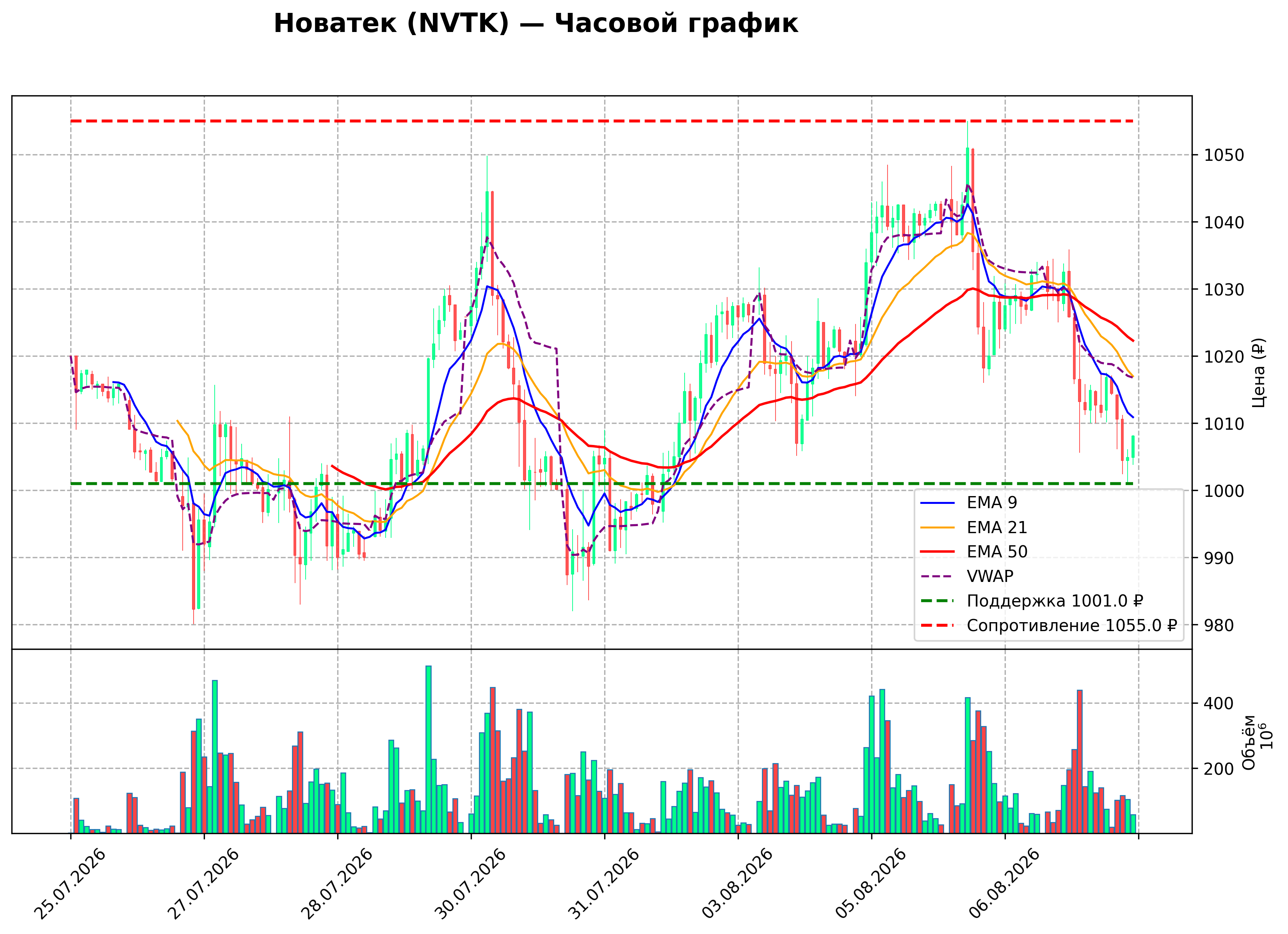Click the x-axis date label 28.07.2026

(337, 884)
